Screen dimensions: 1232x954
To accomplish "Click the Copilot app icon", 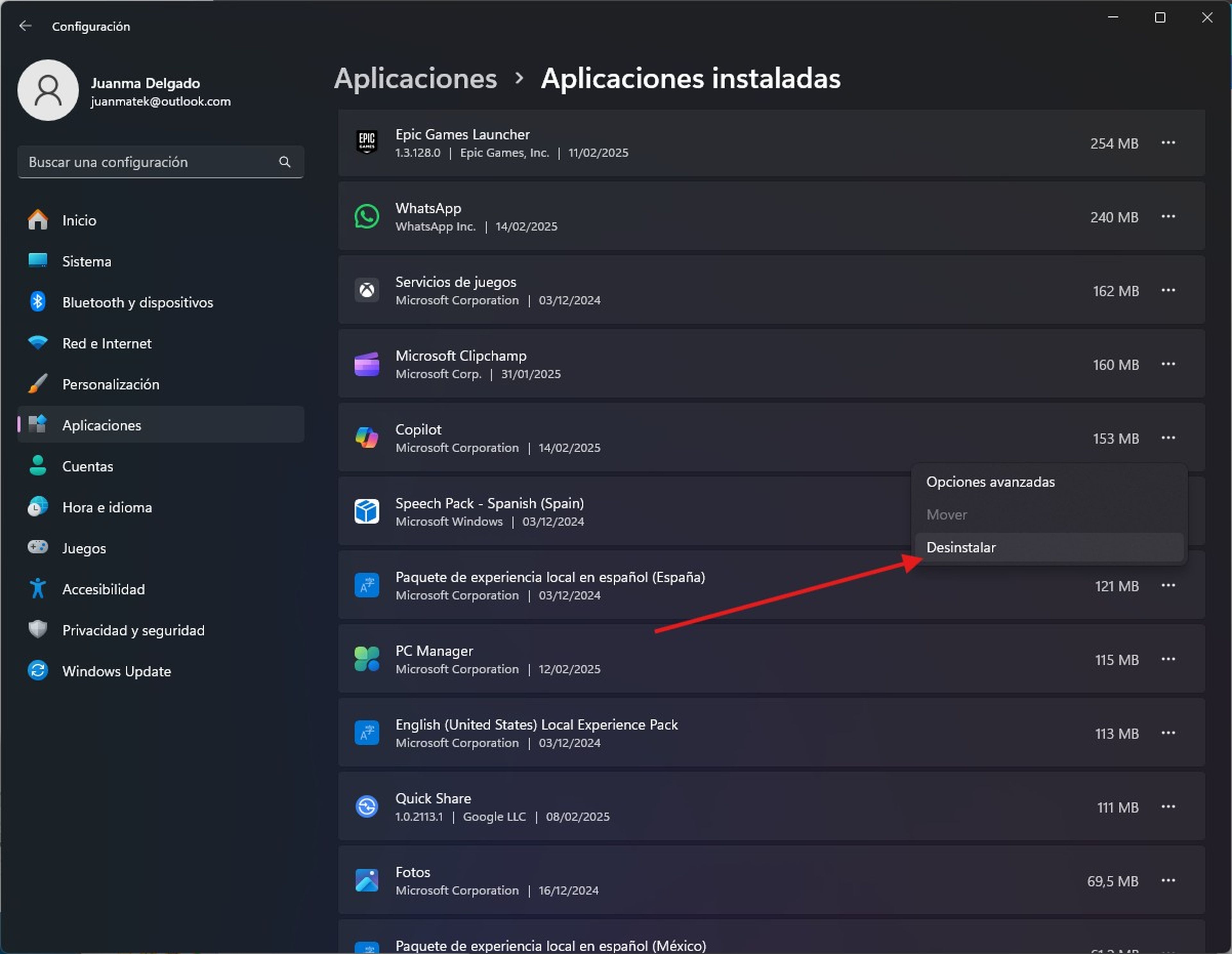I will tap(367, 438).
